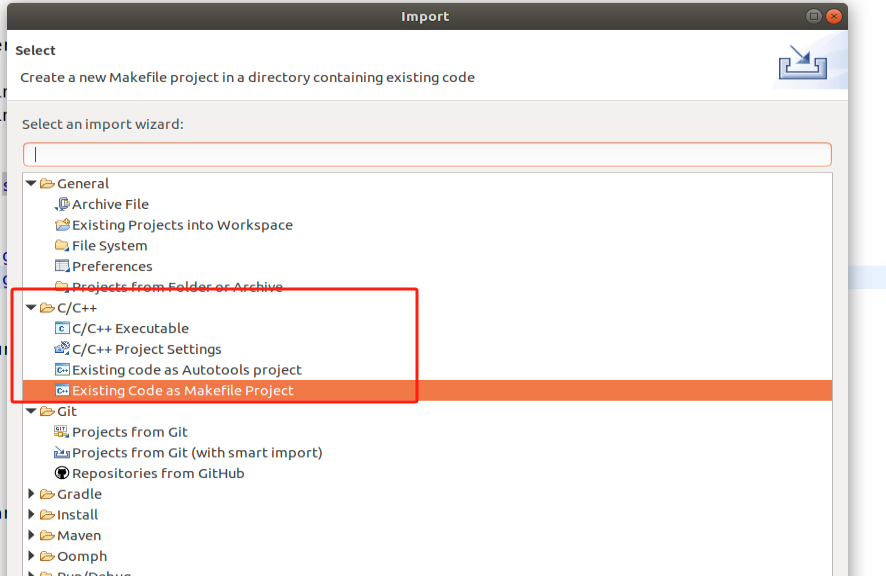Click the General folder icon
This screenshot has width=886, height=576.
pyautogui.click(x=47, y=184)
